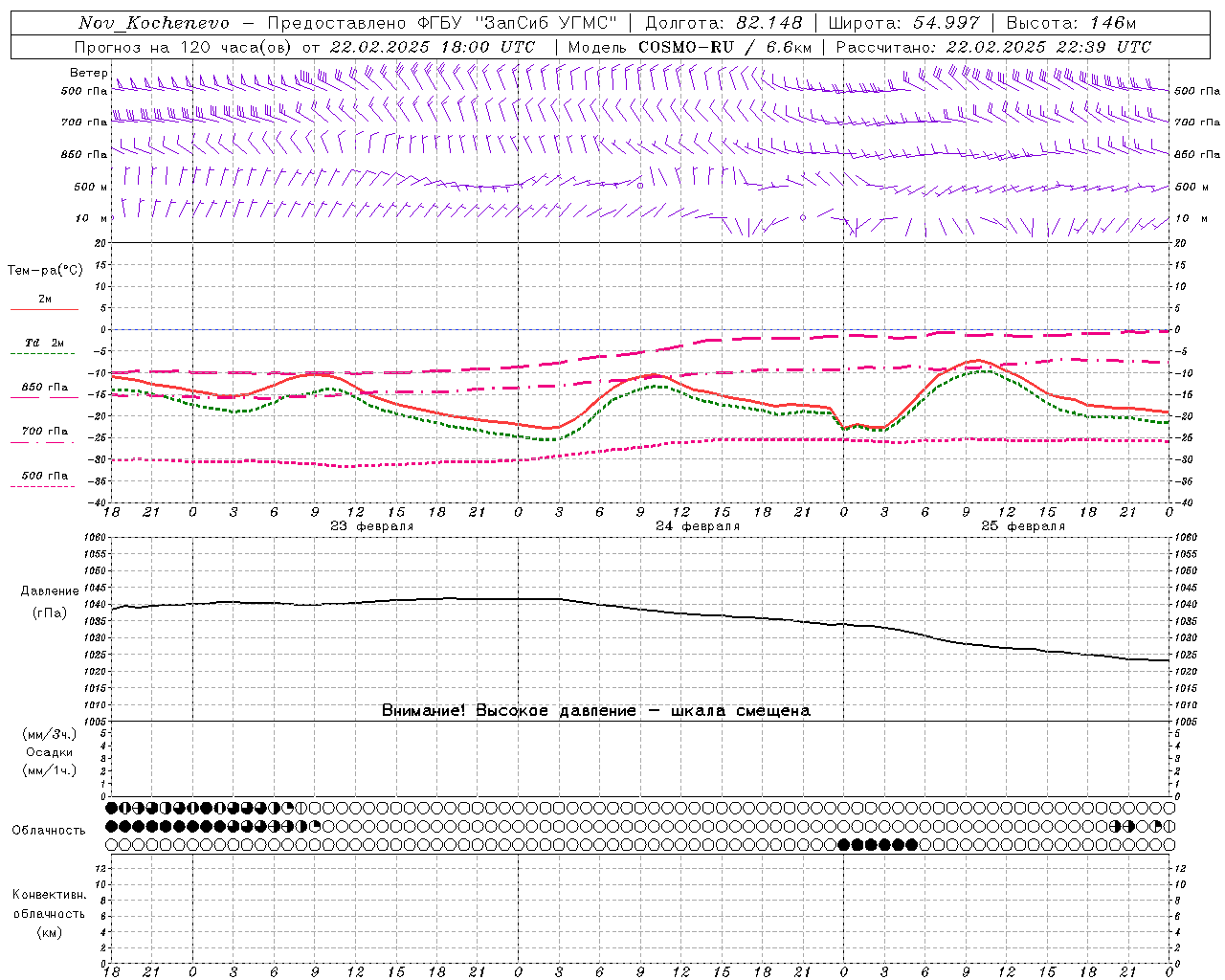Click the model name COSMO-RU / 6.6км
This screenshot has width=1225, height=980.
click(724, 47)
